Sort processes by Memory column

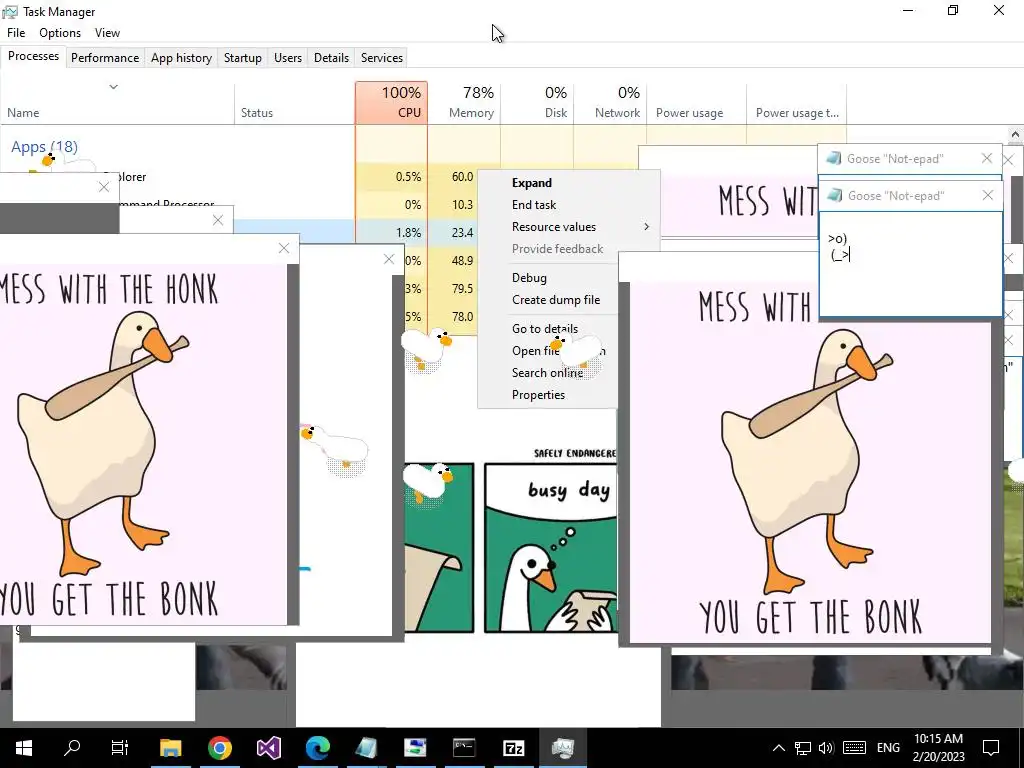click(x=464, y=103)
